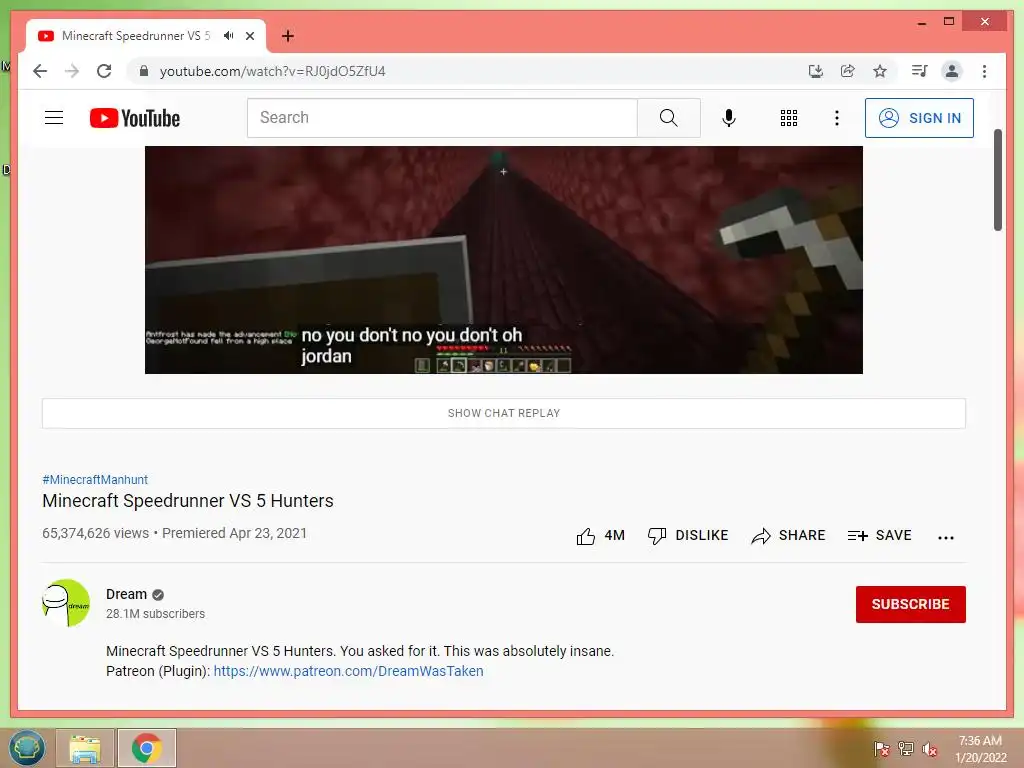The height and width of the screenshot is (768, 1024).
Task: Click the 28.1M subscribers text
Action: [x=155, y=614]
